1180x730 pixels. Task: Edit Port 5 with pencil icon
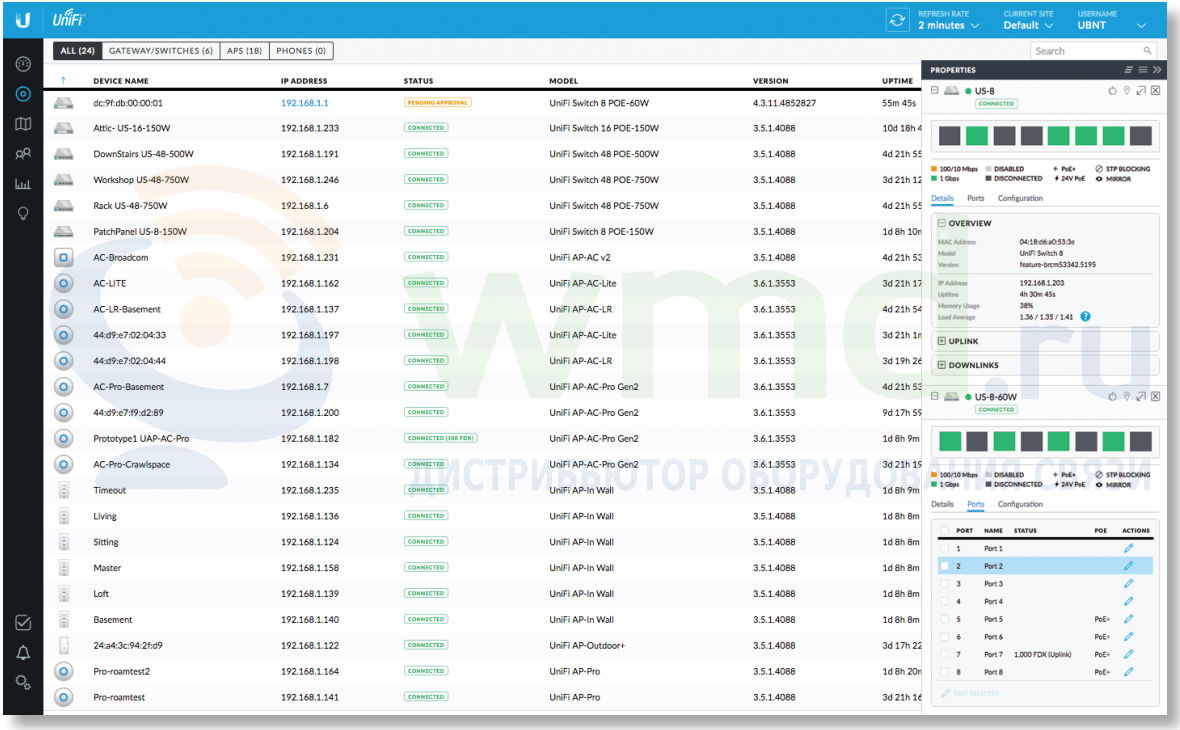1128,619
